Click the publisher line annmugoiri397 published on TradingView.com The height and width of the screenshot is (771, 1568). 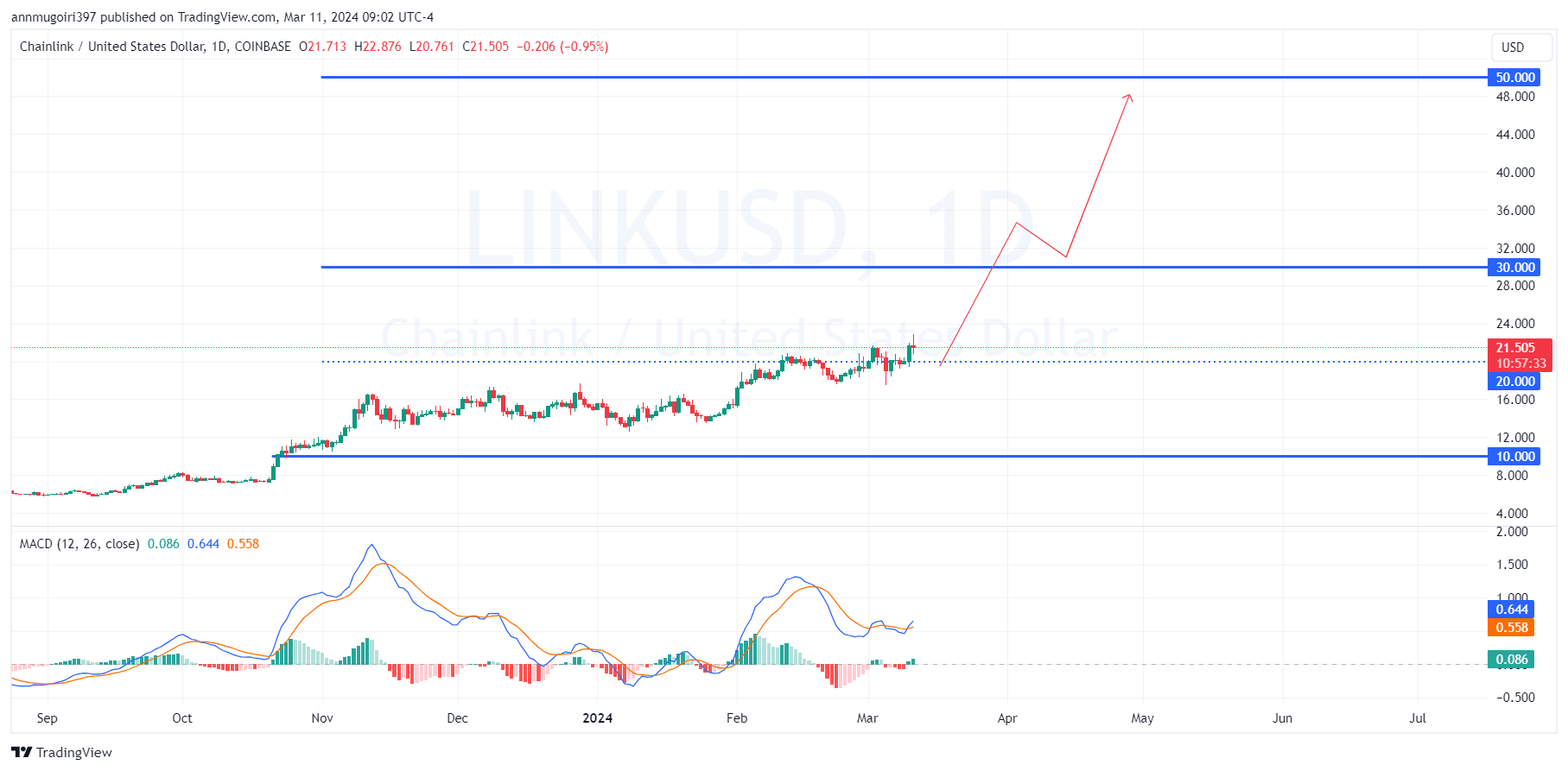(222, 17)
